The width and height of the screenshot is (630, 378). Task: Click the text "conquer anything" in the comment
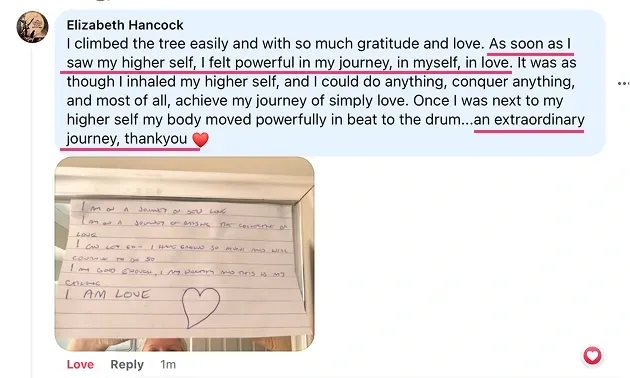pyautogui.click(x=513, y=82)
